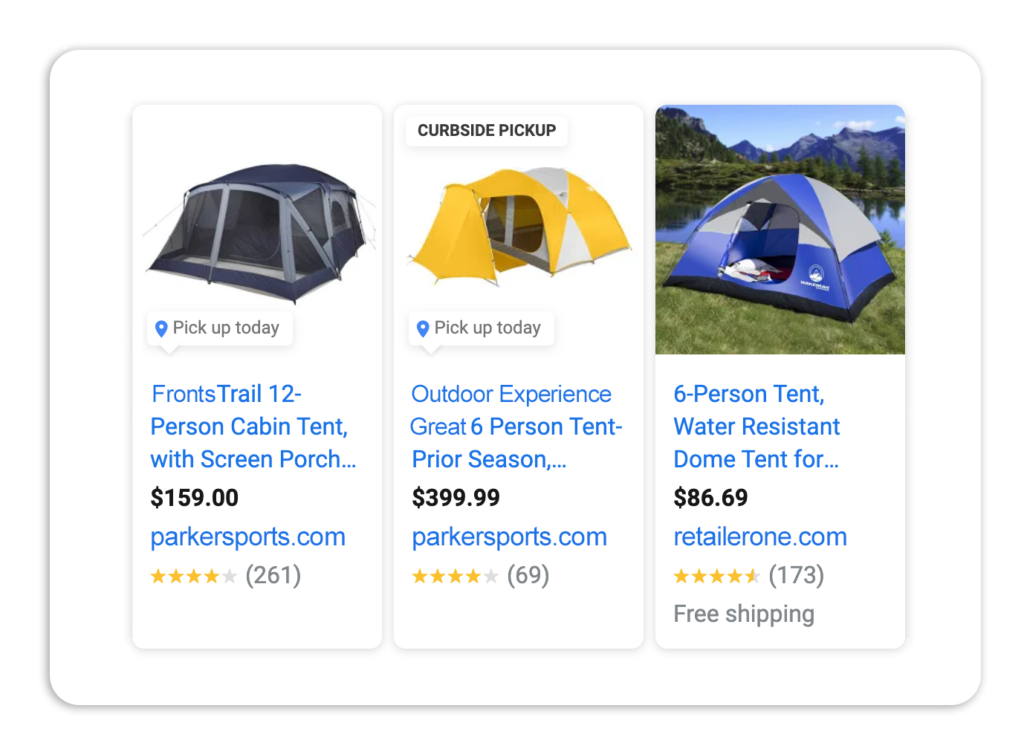Click Pick up today label on yellow tent
1024x743 pixels.
(488, 328)
